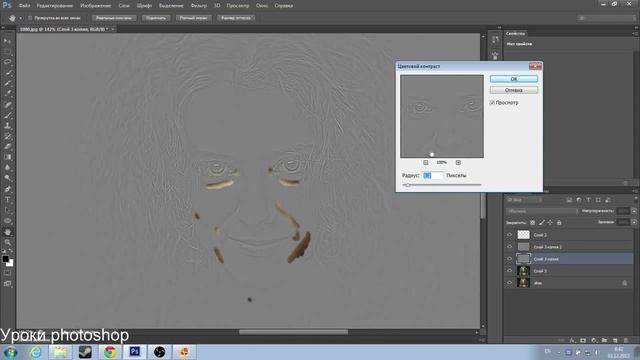Open opacity slider dropdown arrow
This screenshot has width=640, height=360.
coord(634,211)
